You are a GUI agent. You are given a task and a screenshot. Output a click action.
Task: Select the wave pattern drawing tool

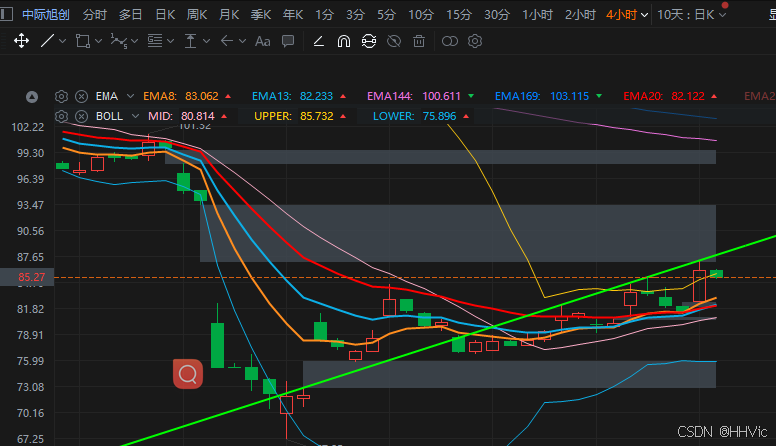coord(119,41)
